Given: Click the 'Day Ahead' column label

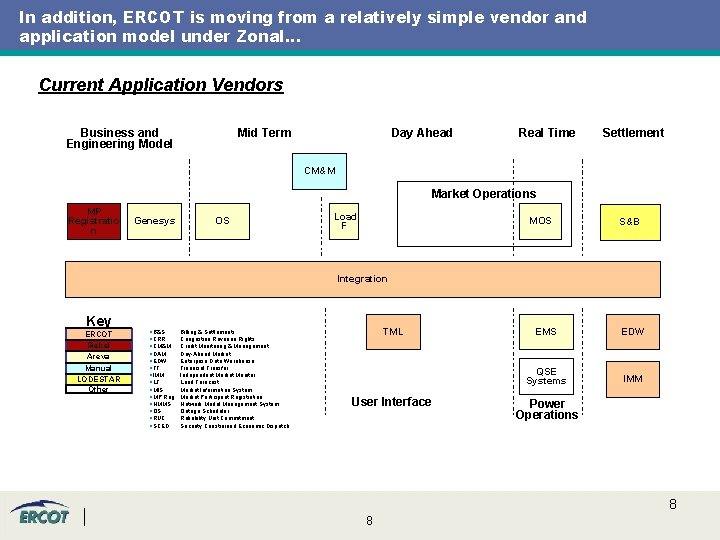Looking at the screenshot, I should click(422, 133).
